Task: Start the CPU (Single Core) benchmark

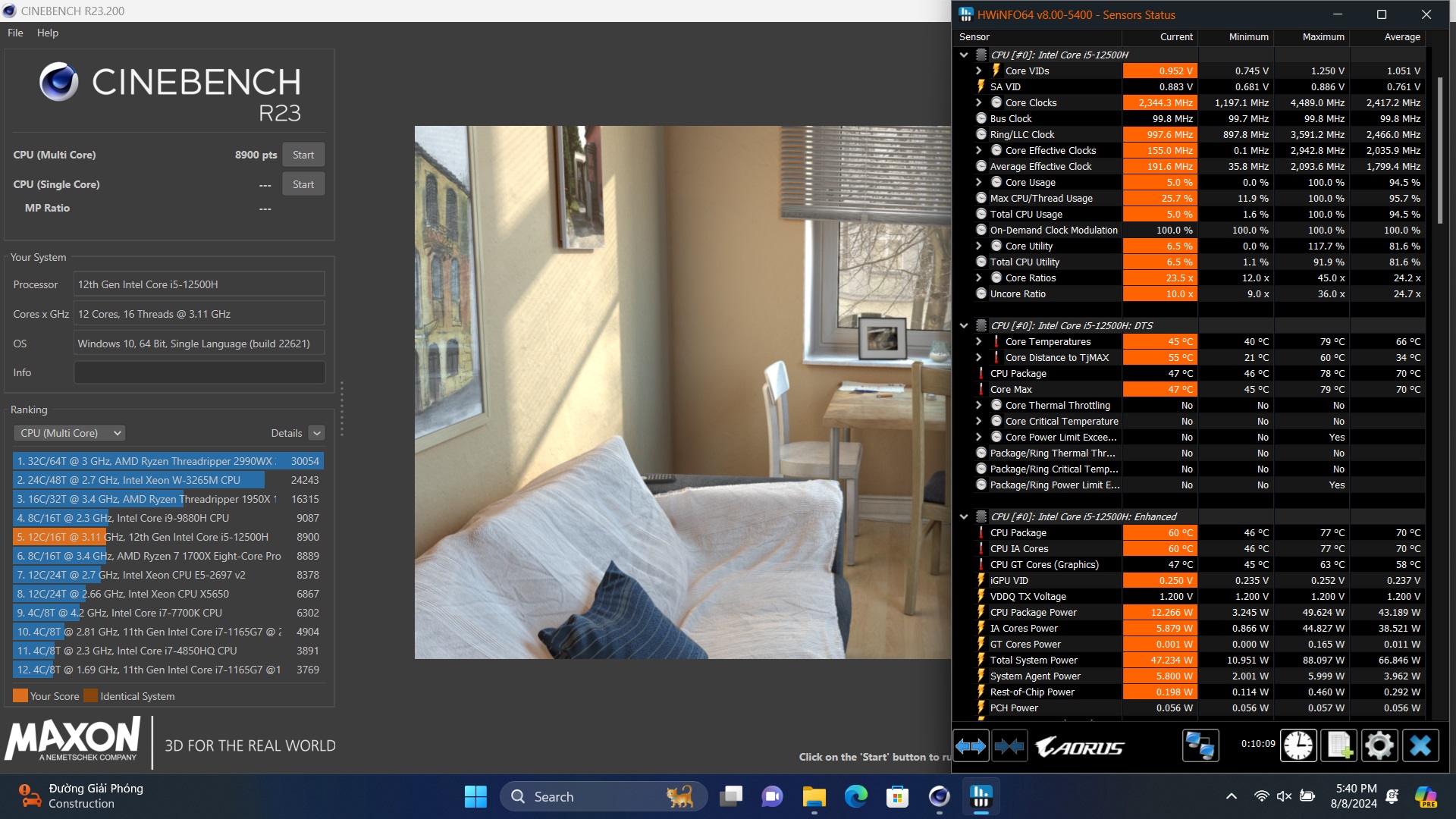Action: tap(303, 184)
